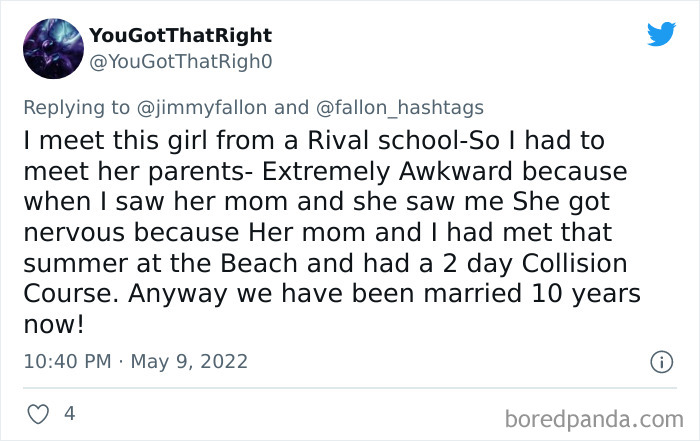Click the YouGotThatRight display name

tap(180, 36)
